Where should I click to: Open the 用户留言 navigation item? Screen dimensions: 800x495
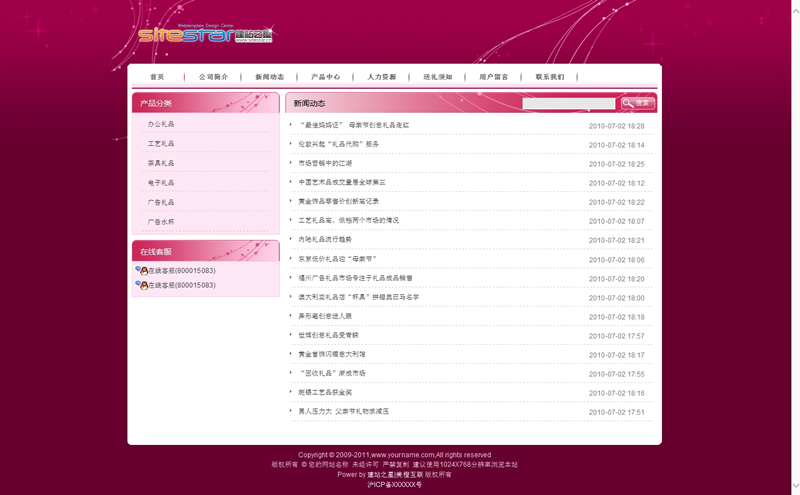point(493,77)
